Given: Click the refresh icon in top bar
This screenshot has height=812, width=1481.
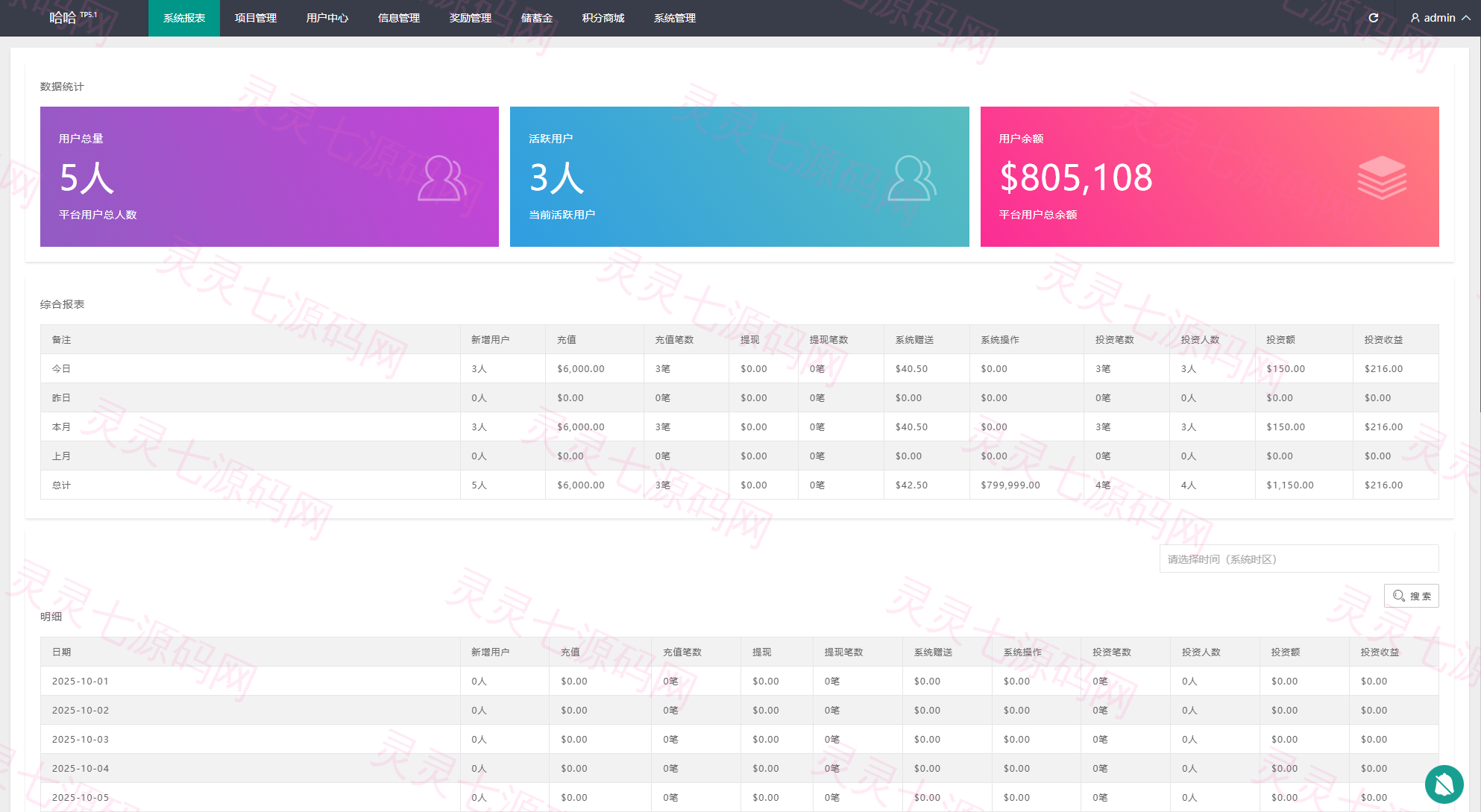Looking at the screenshot, I should coord(1373,18).
